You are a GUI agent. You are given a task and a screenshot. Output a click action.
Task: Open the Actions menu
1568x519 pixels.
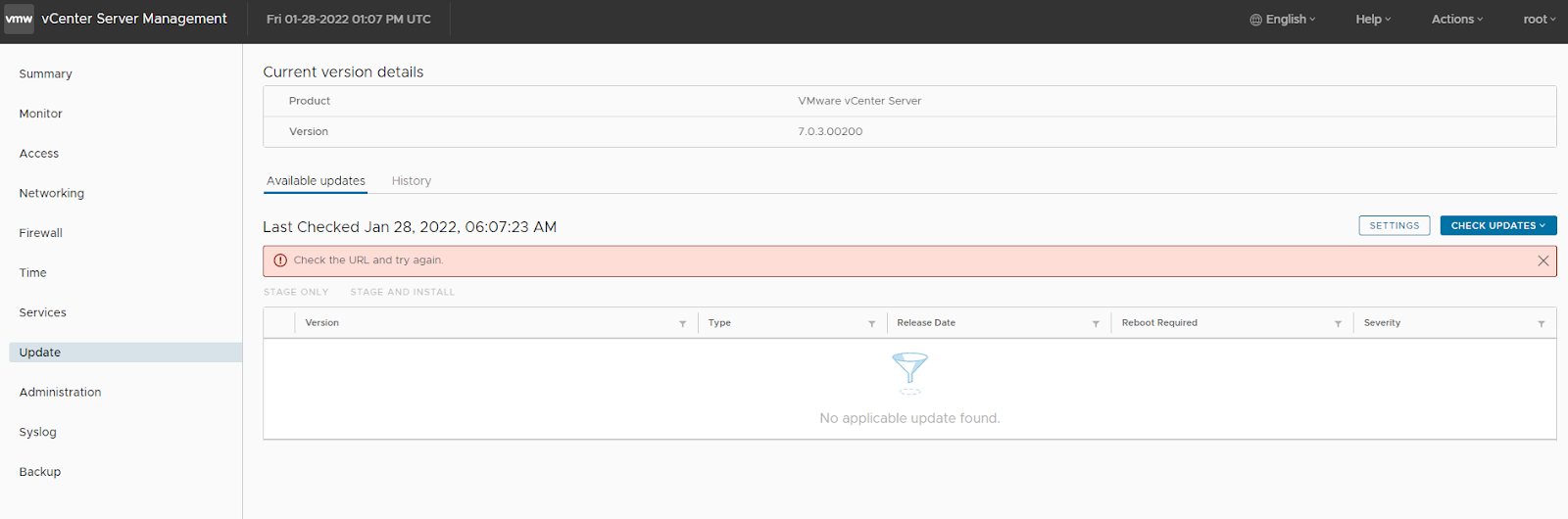click(1457, 20)
